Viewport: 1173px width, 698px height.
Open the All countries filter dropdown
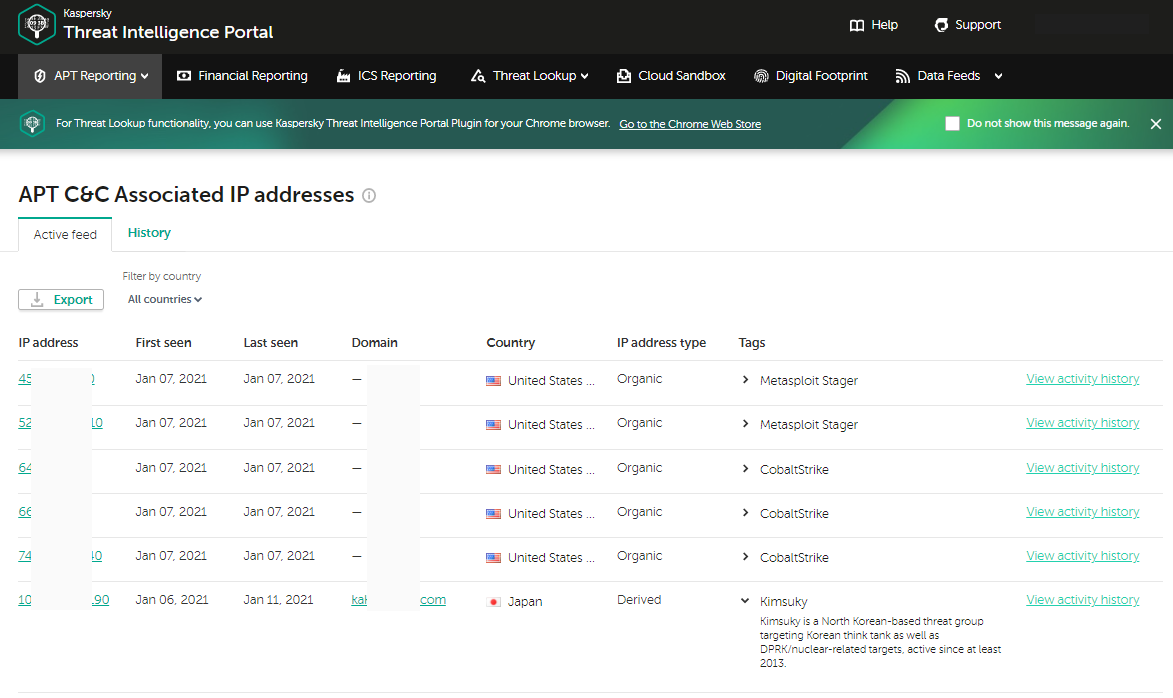[x=165, y=299]
